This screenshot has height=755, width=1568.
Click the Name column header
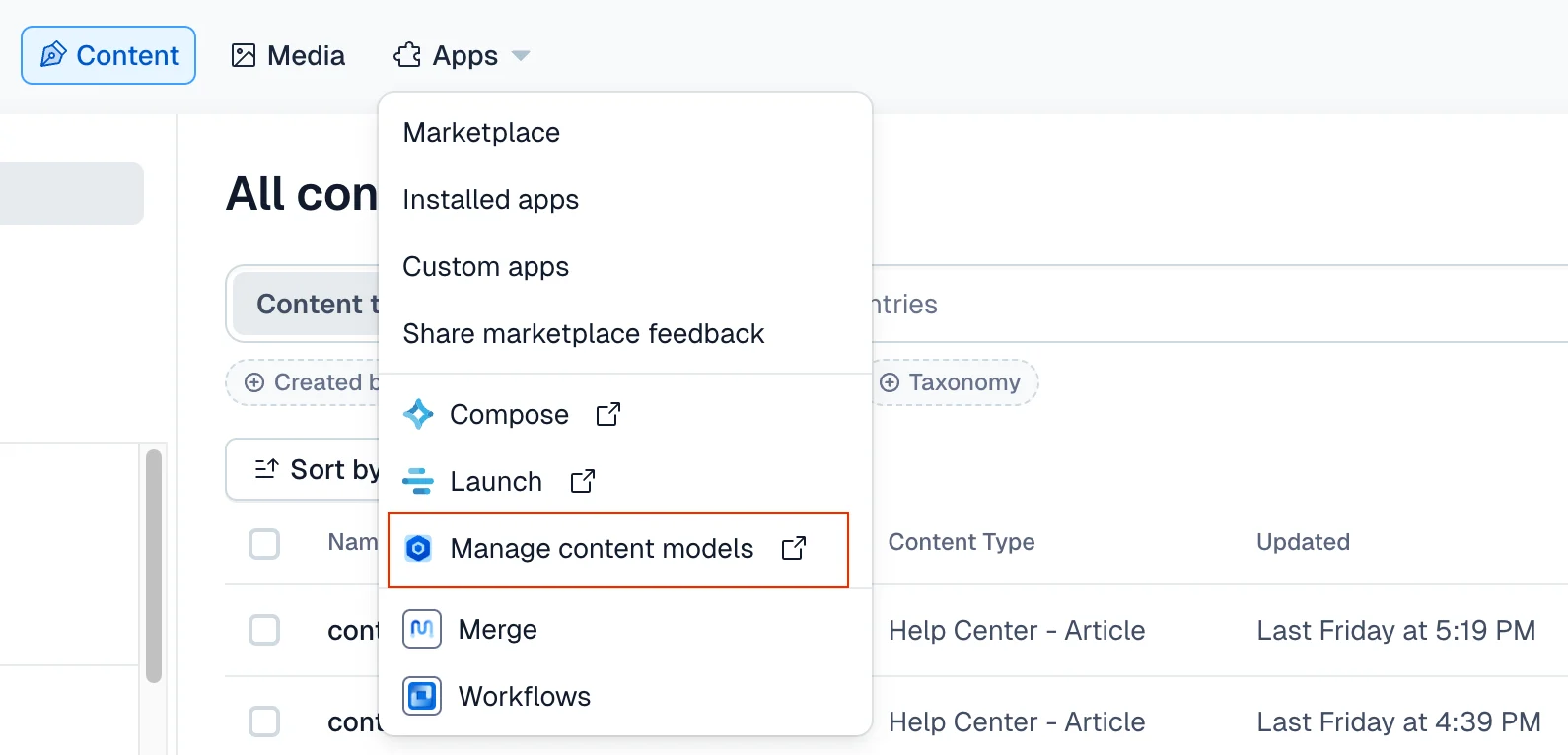353,542
